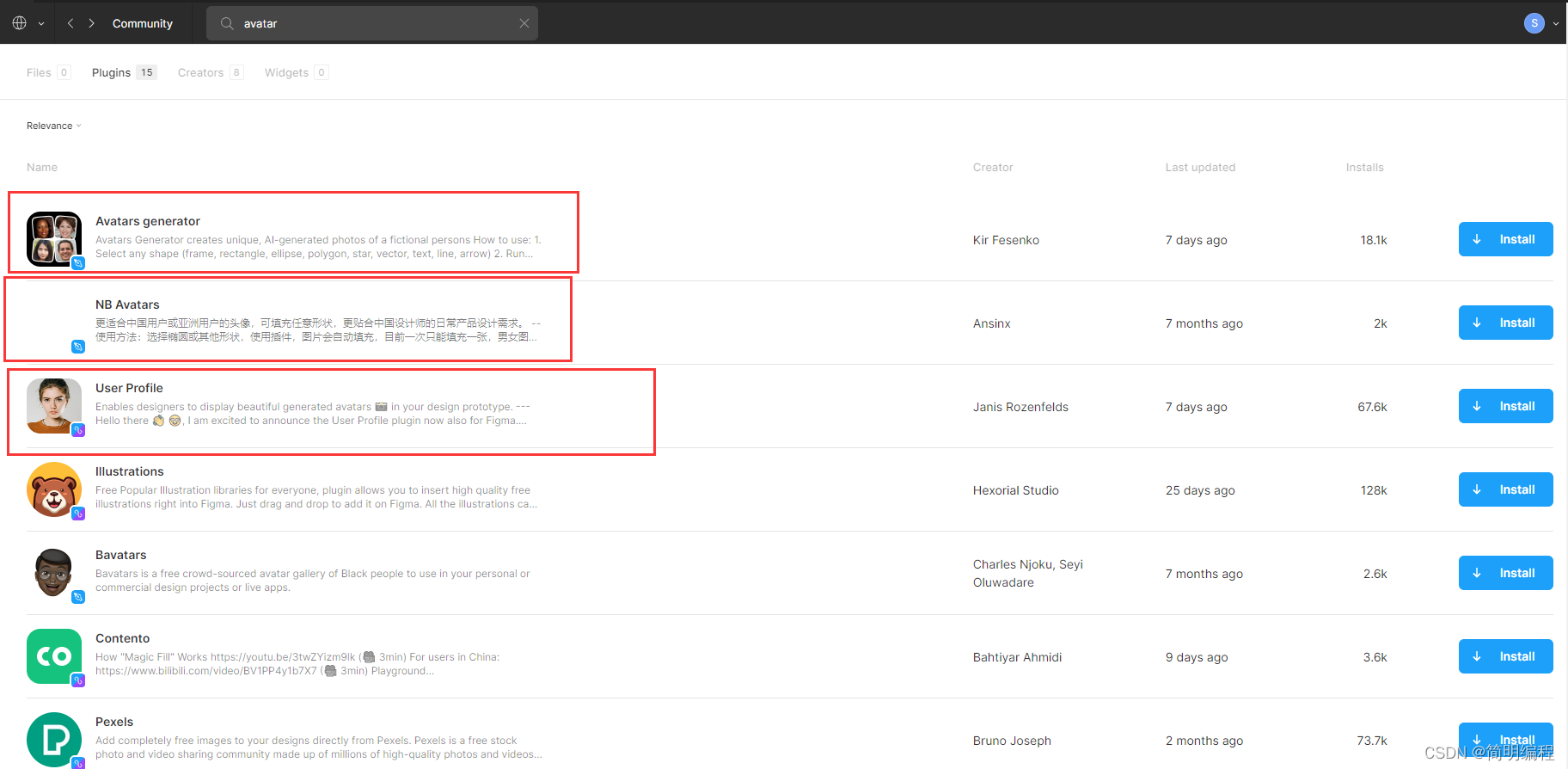Install the Avatars generator plugin
The width and height of the screenshot is (1568, 769).
click(x=1505, y=239)
